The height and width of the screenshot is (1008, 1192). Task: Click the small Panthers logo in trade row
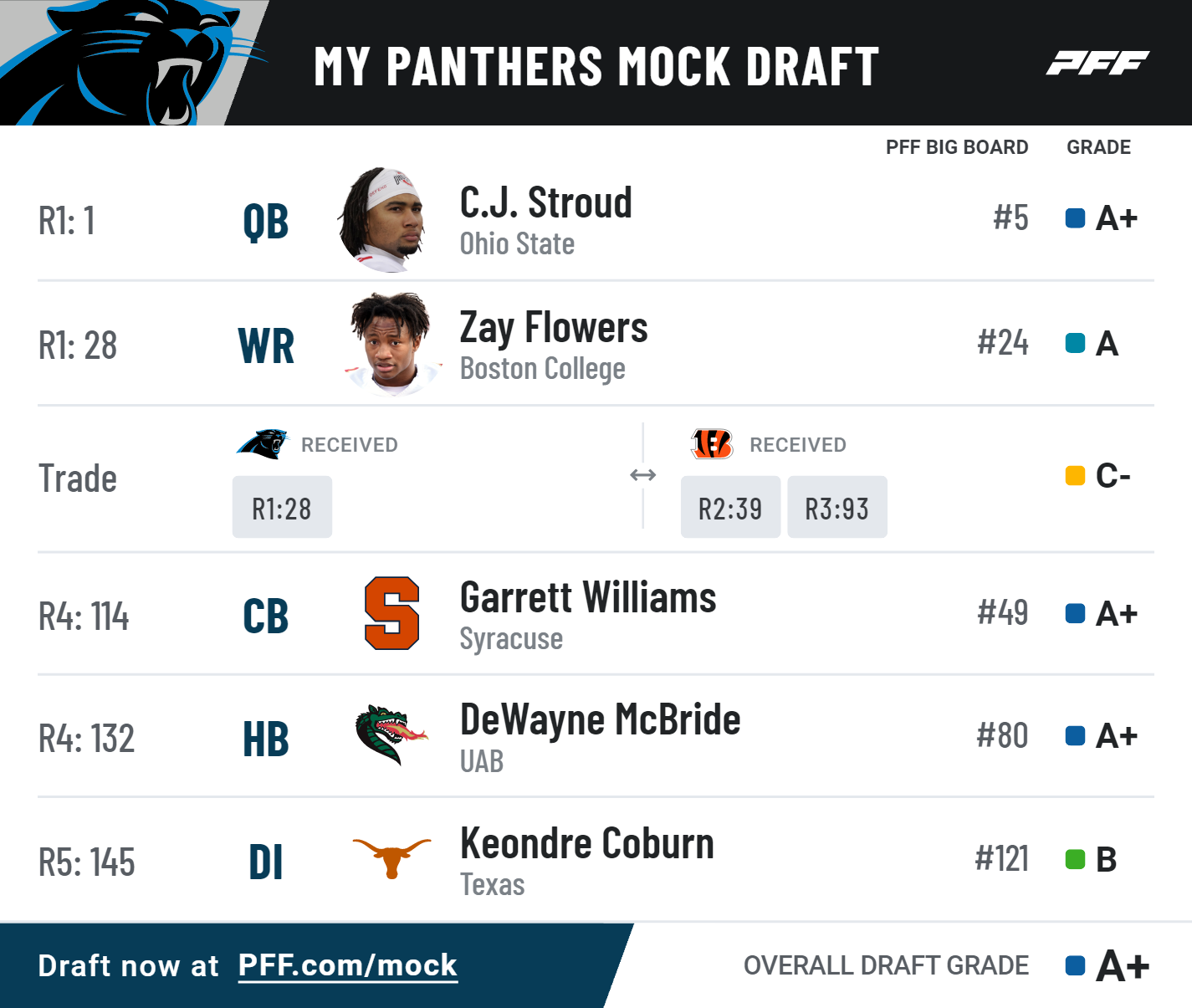(x=262, y=444)
